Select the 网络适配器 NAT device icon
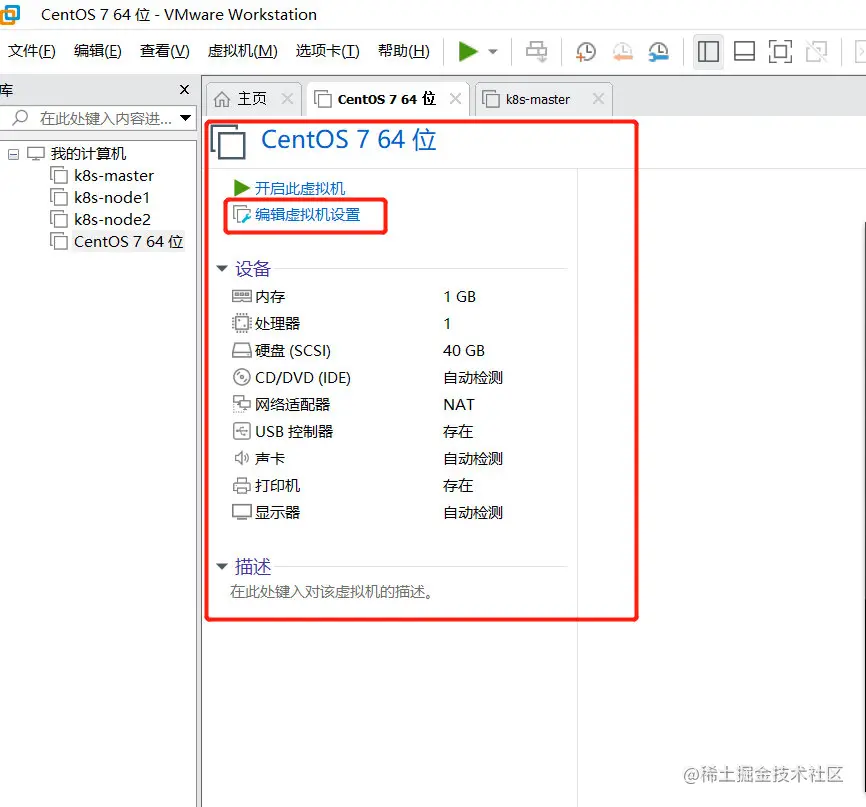Viewport: 866px width, 807px height. (x=240, y=404)
